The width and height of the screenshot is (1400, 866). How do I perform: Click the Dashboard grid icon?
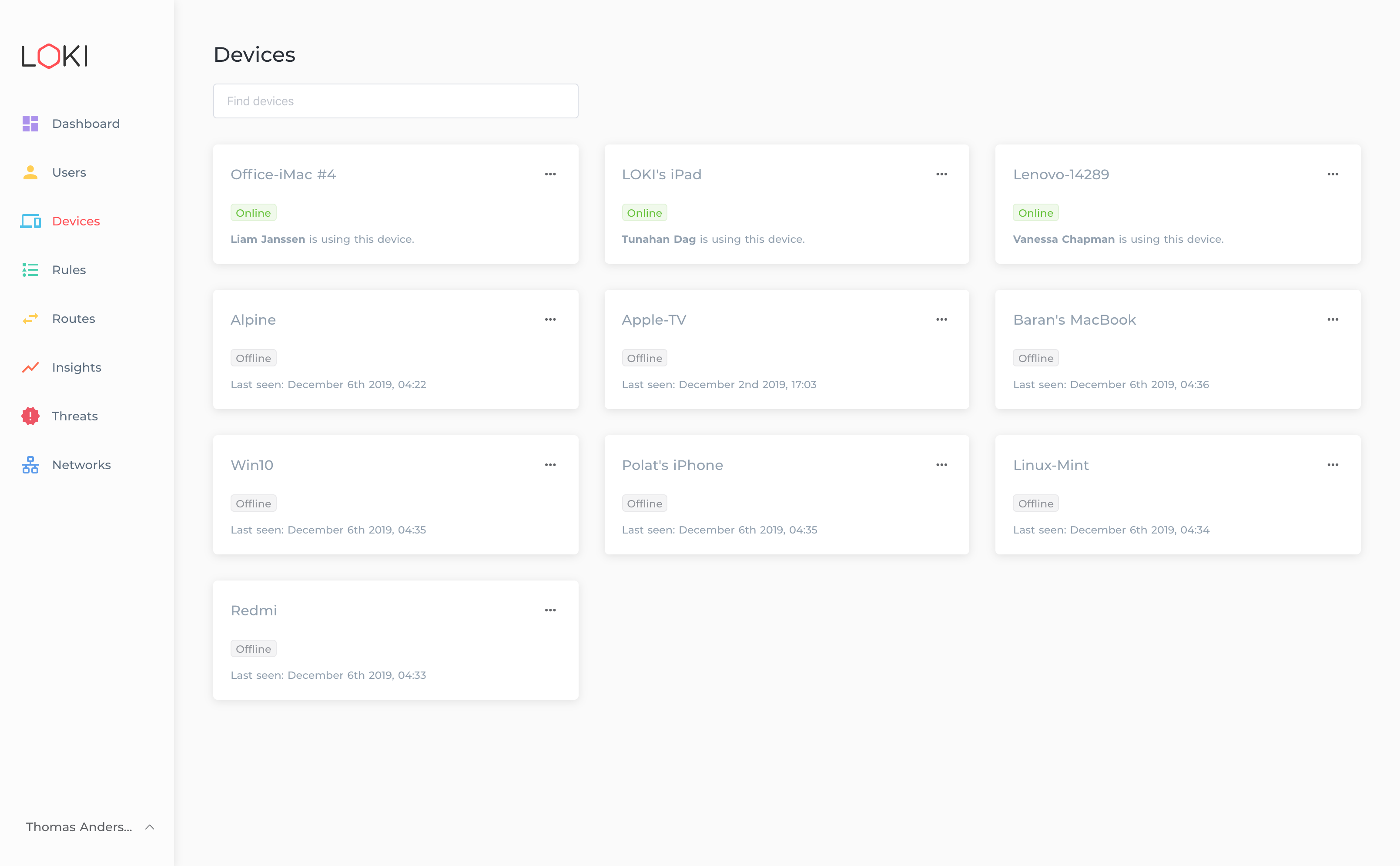(30, 124)
